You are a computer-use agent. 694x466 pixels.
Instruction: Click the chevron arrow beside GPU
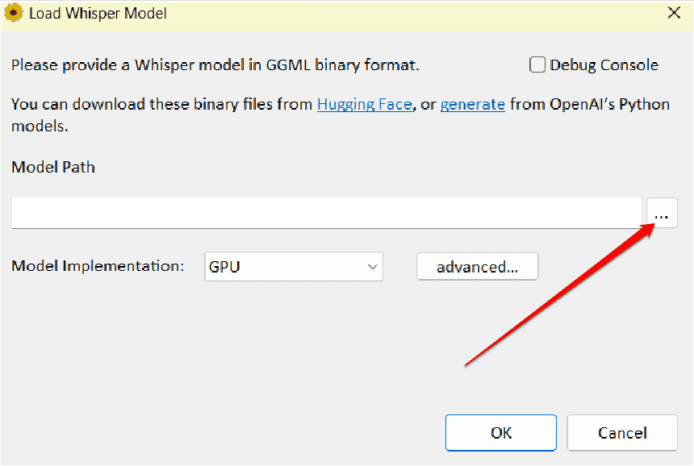coord(372,267)
